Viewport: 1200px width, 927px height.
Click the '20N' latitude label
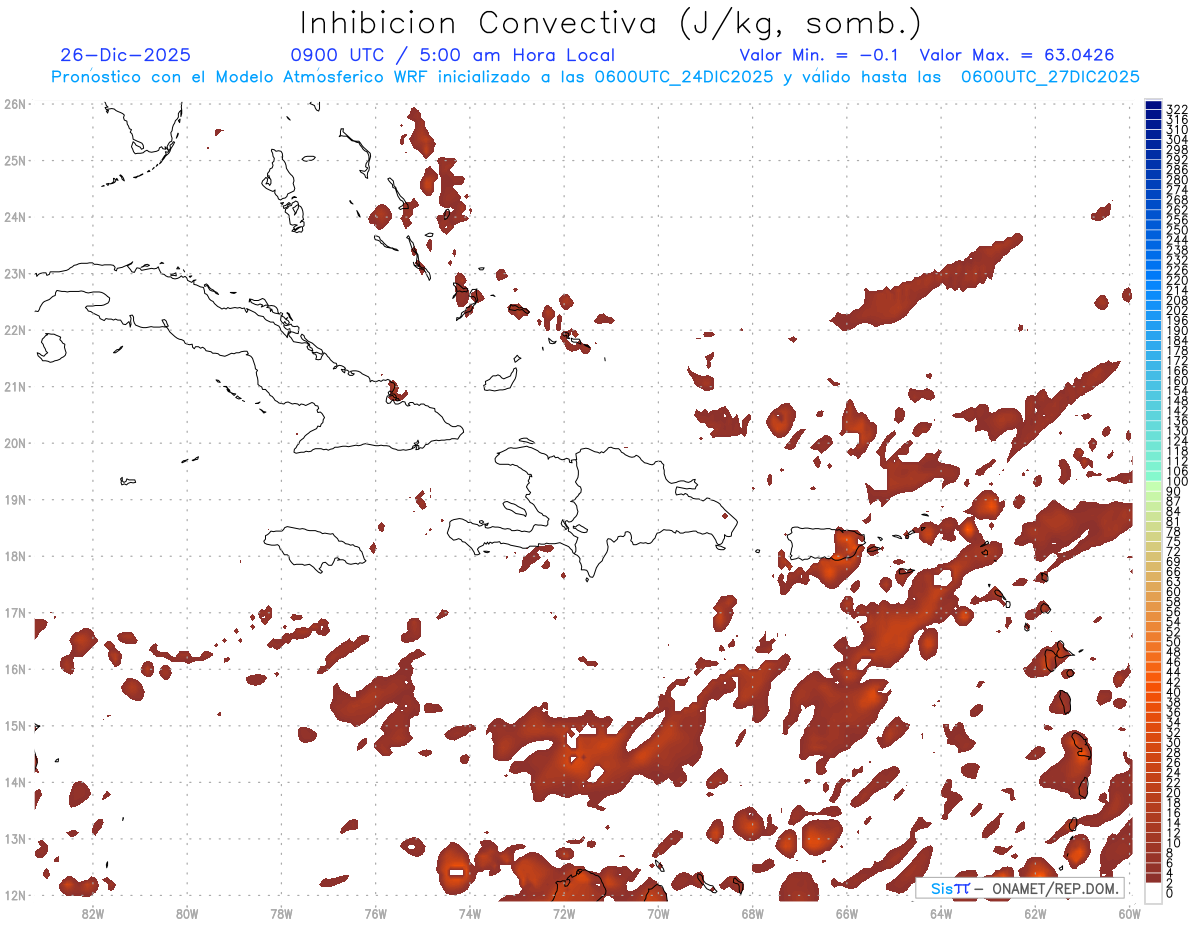(x=14, y=443)
